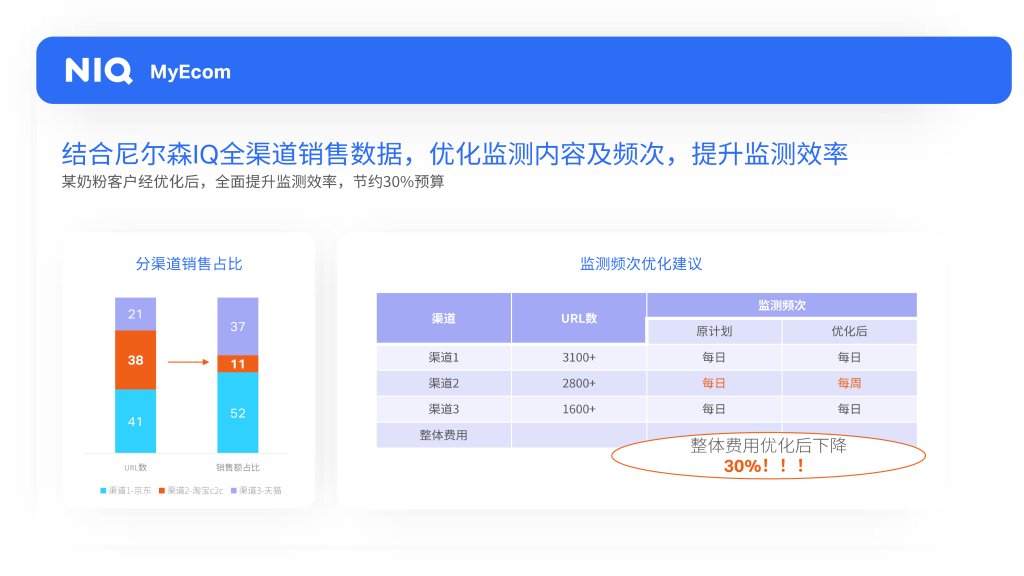Viewport: 1024px width, 576px height.
Task: Select orange segment 11 in 销售额占比 bar
Action: tap(238, 364)
